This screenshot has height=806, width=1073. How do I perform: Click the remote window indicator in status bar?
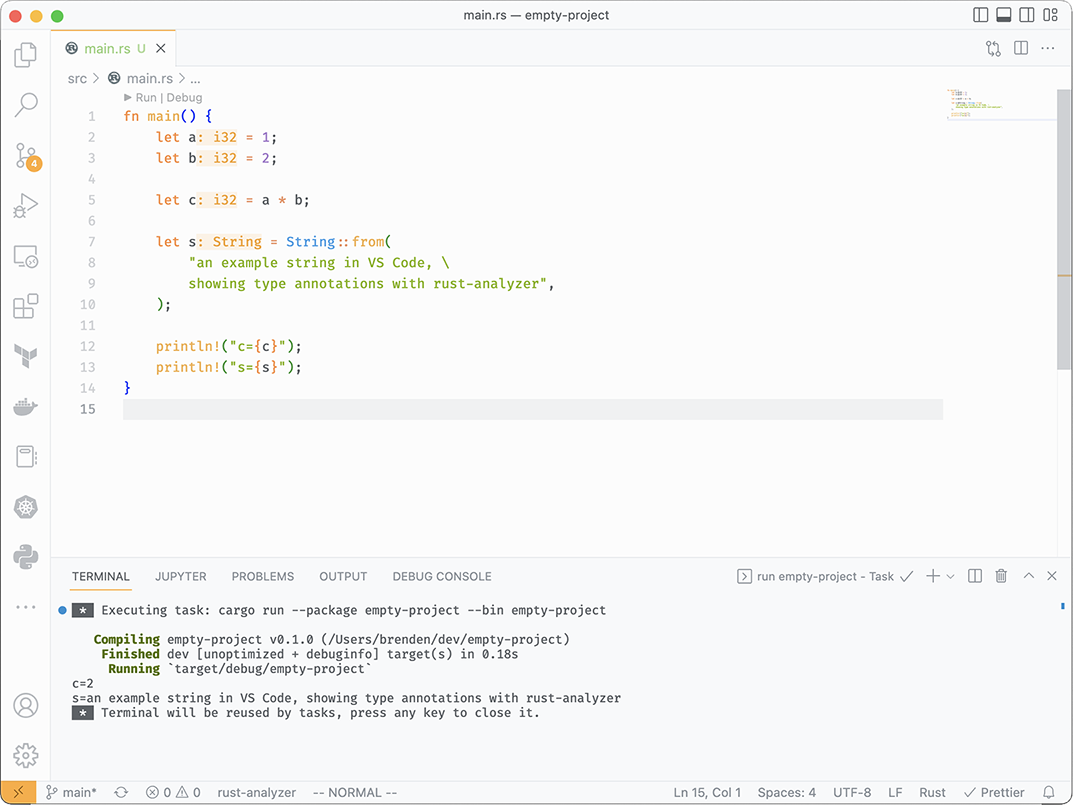pyautogui.click(x=18, y=792)
